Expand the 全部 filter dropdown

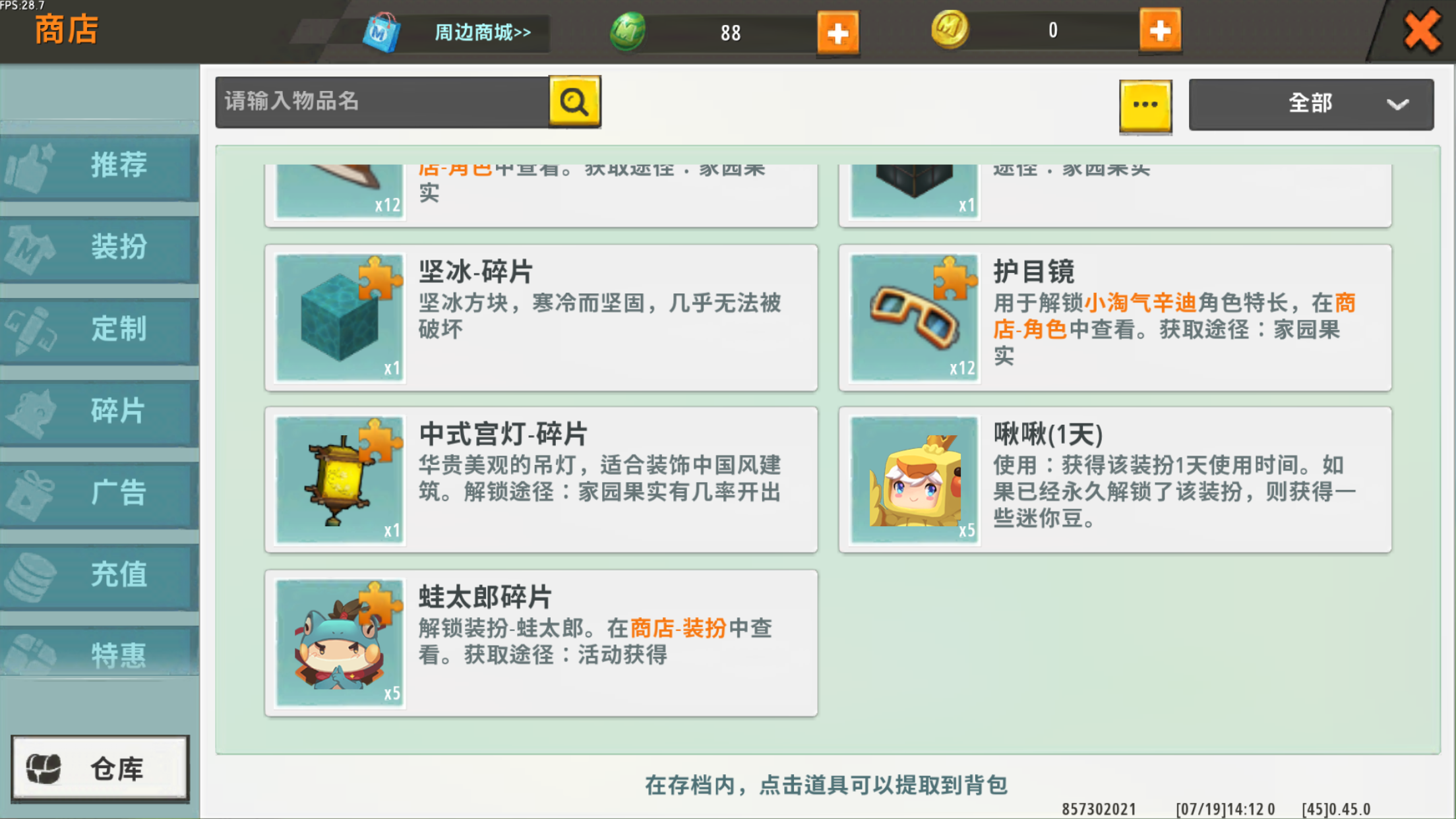pos(1310,104)
